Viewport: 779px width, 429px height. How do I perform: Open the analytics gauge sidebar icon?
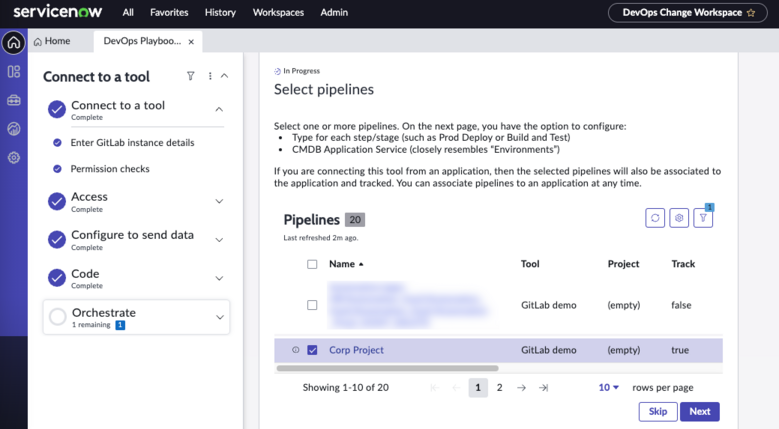(x=14, y=129)
